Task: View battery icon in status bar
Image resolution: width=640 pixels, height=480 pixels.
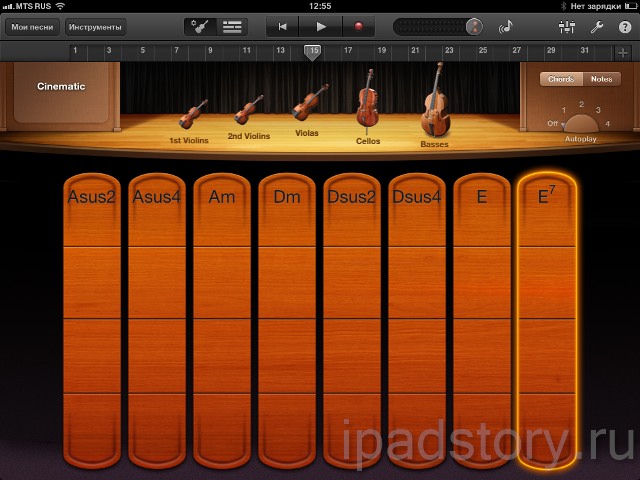Action: [631, 6]
